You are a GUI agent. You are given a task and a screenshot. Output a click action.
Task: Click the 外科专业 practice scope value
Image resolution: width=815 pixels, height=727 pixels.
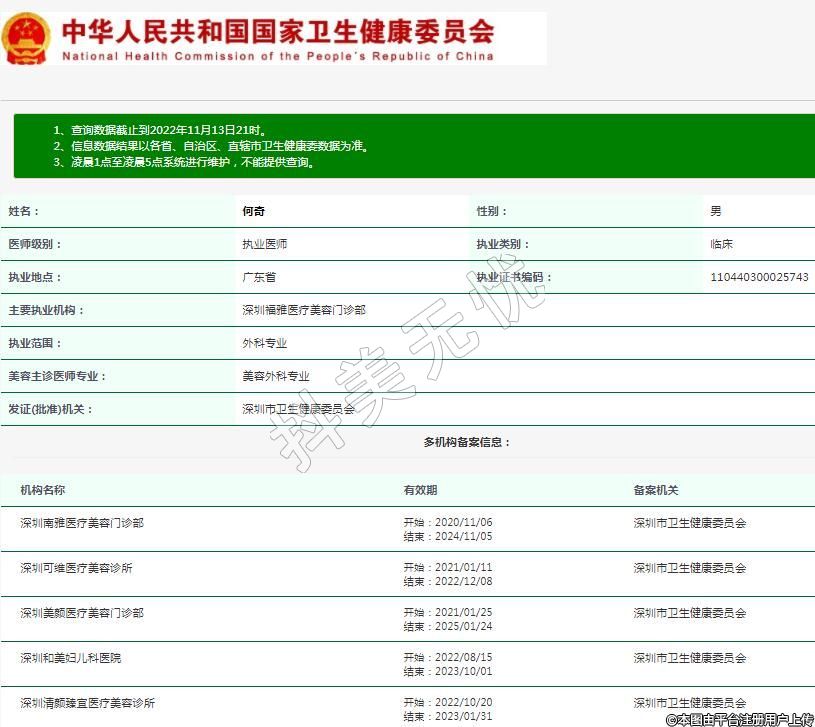[x=264, y=343]
